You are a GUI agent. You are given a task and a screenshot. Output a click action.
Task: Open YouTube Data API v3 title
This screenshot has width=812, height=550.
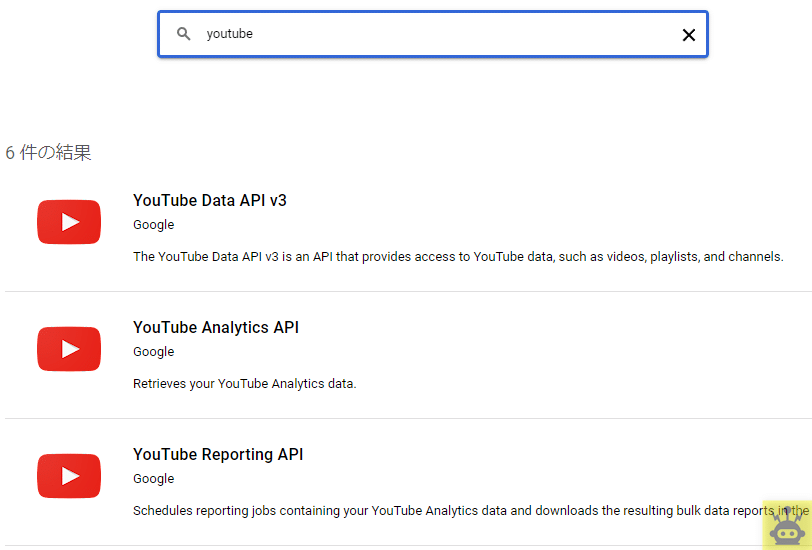click(x=210, y=200)
